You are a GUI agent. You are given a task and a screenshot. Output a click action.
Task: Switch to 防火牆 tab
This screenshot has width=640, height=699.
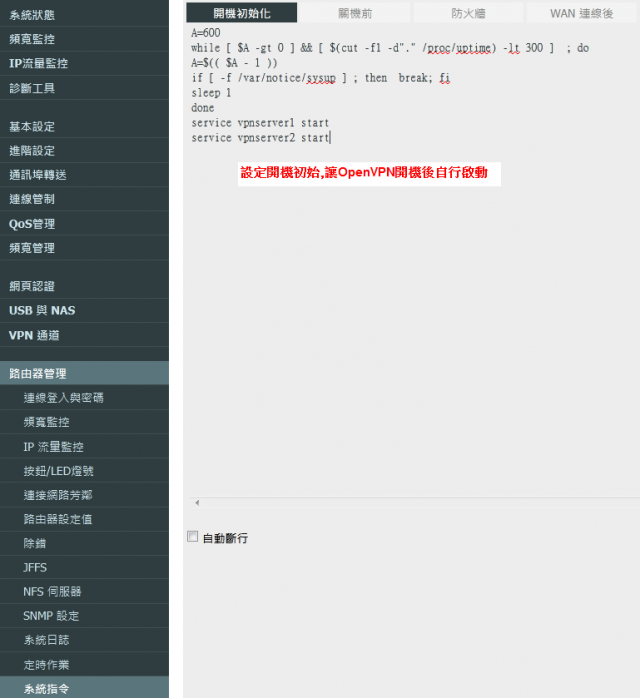(468, 13)
